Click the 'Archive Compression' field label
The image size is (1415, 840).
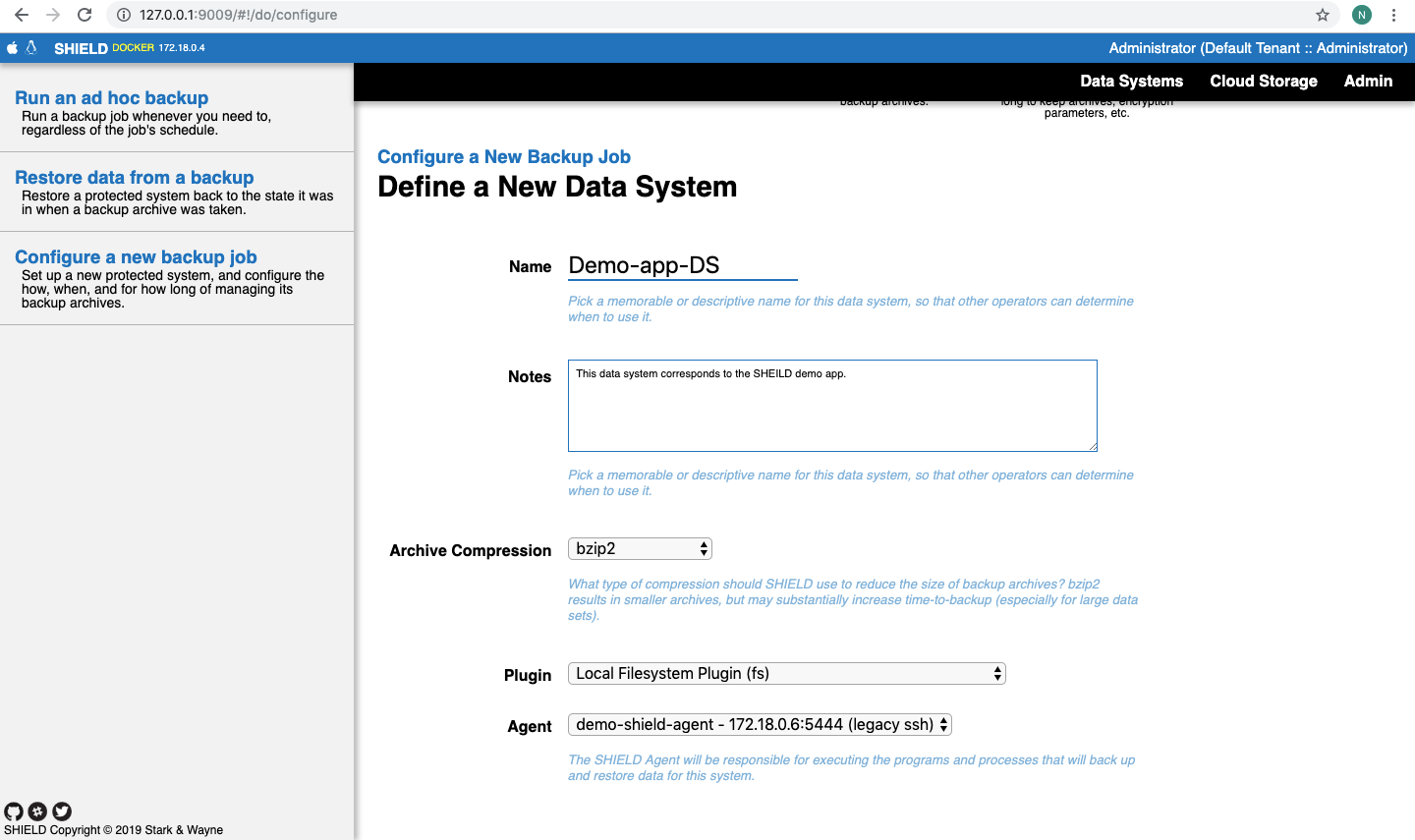471,550
